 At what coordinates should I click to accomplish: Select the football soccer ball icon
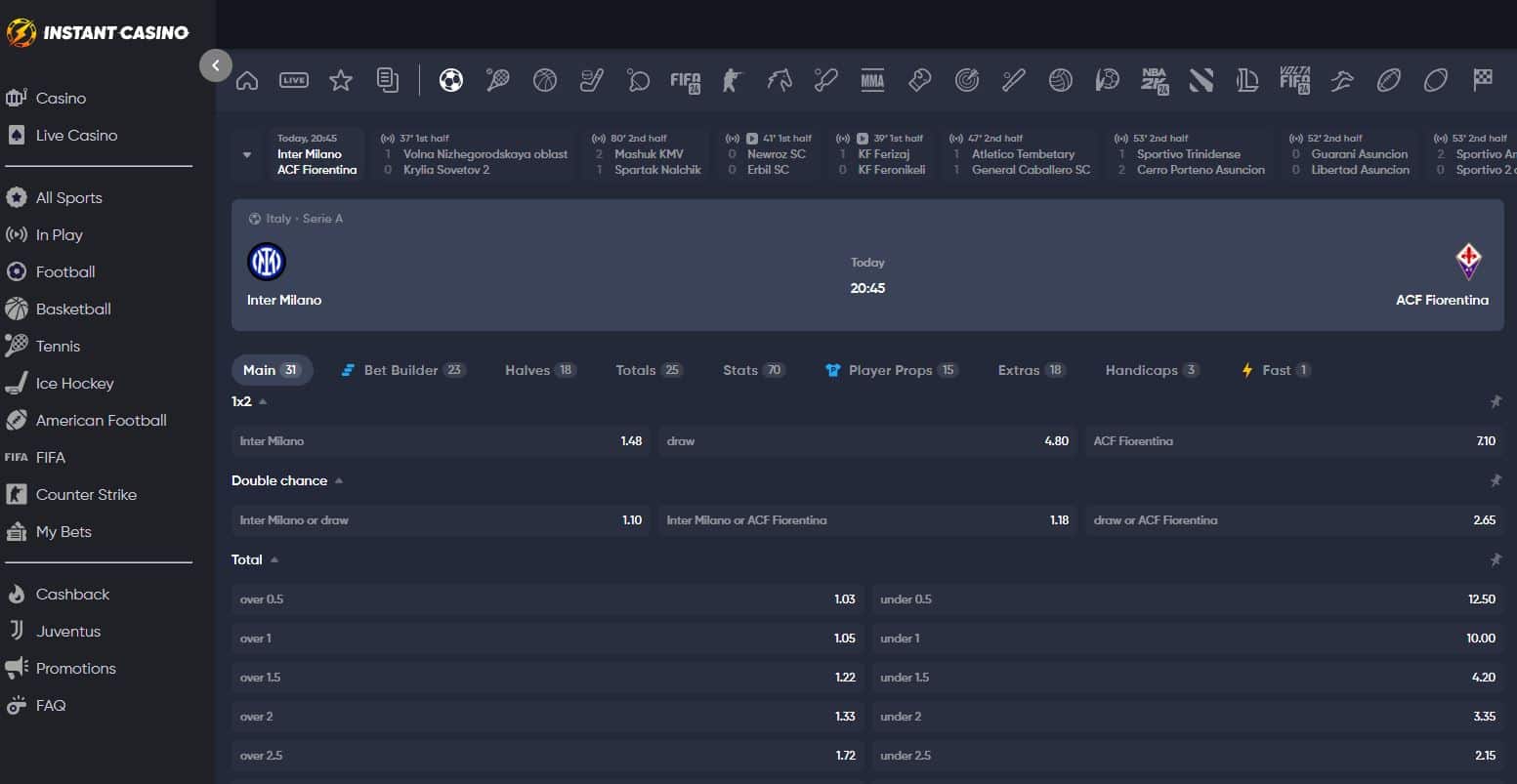click(451, 80)
